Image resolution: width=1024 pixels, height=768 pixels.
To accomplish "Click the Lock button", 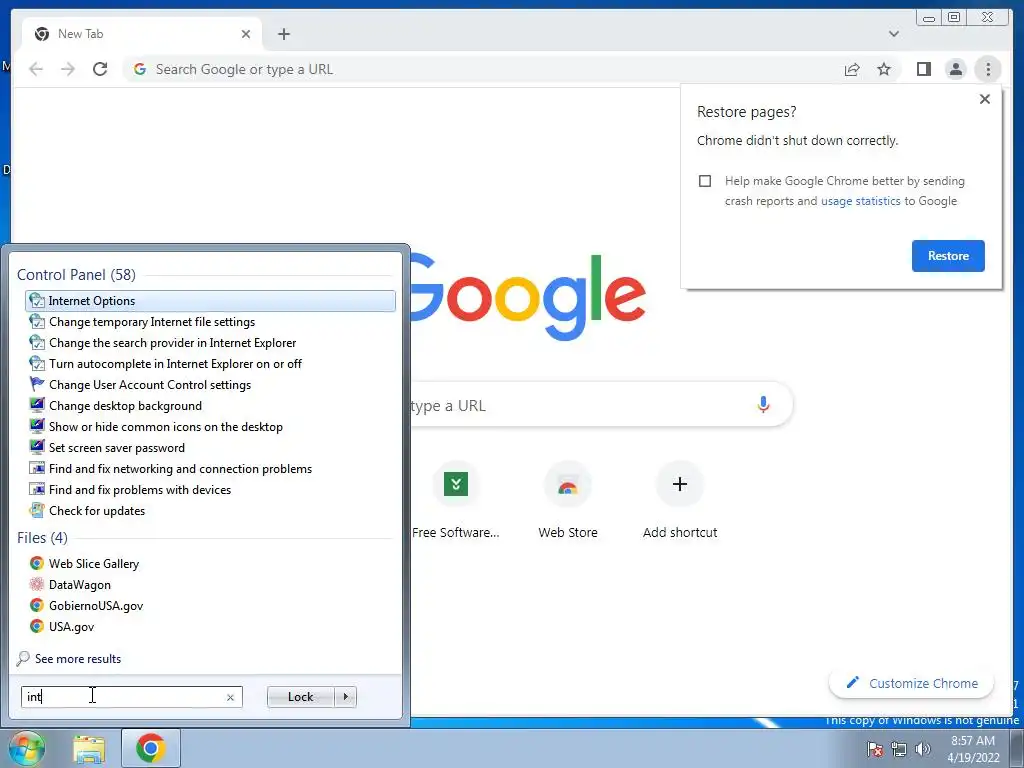I will pos(300,697).
